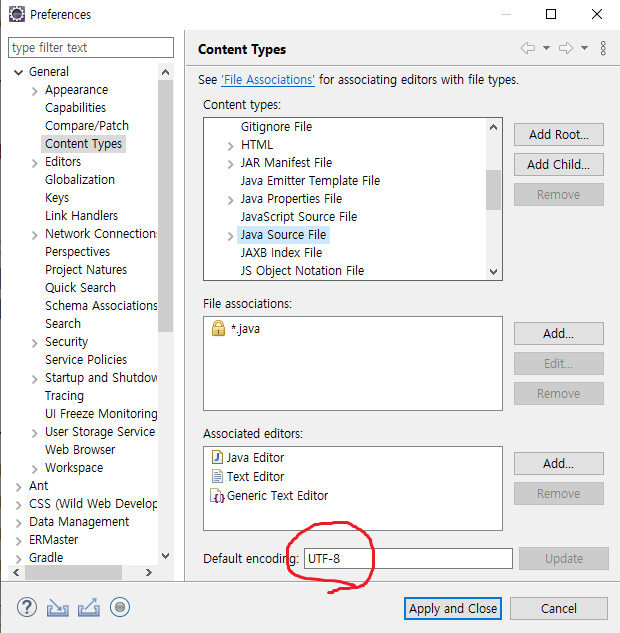Image resolution: width=620 pixels, height=633 pixels.
Task: Toggle the Oomph recorder icon
Action: (120, 607)
